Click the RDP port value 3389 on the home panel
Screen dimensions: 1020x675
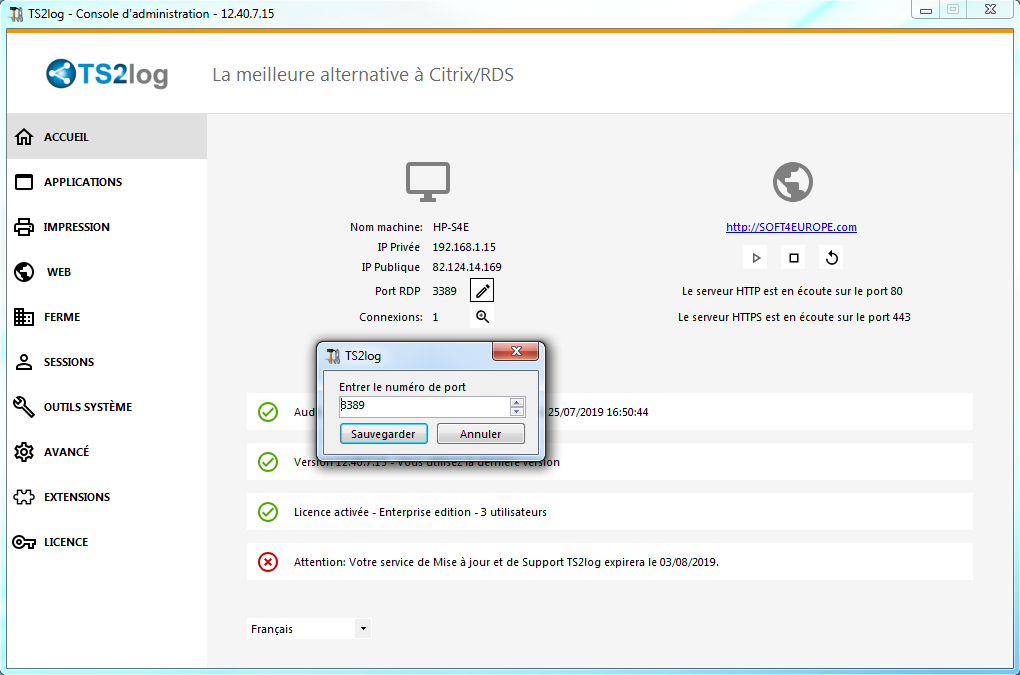pos(444,291)
